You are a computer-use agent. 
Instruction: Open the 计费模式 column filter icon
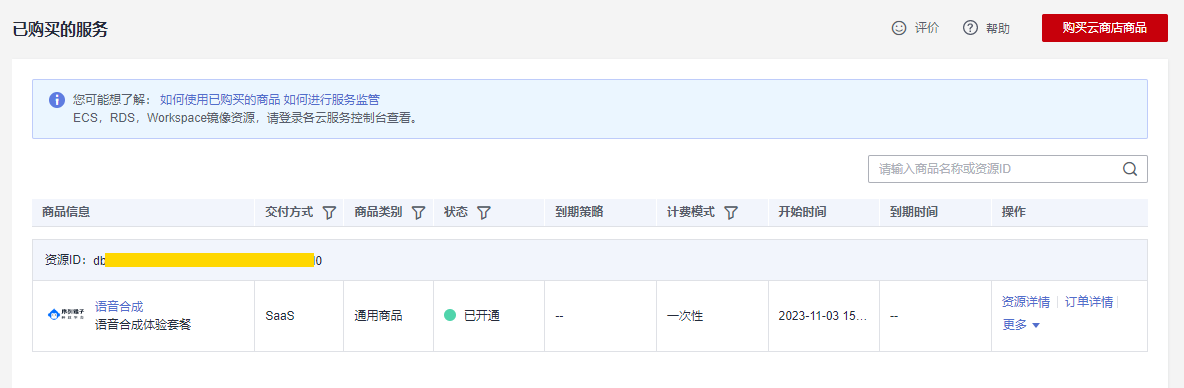pyautogui.click(x=730, y=213)
